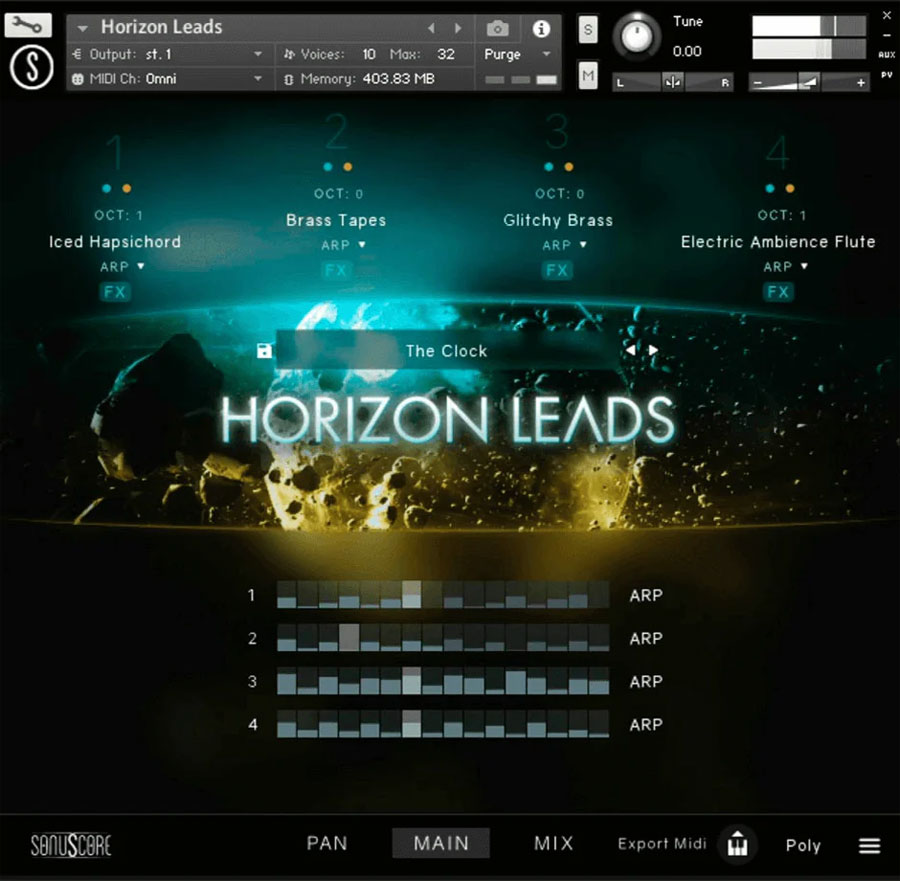Click the next preset arrow beside The Clock
The image size is (900, 881).
point(653,350)
